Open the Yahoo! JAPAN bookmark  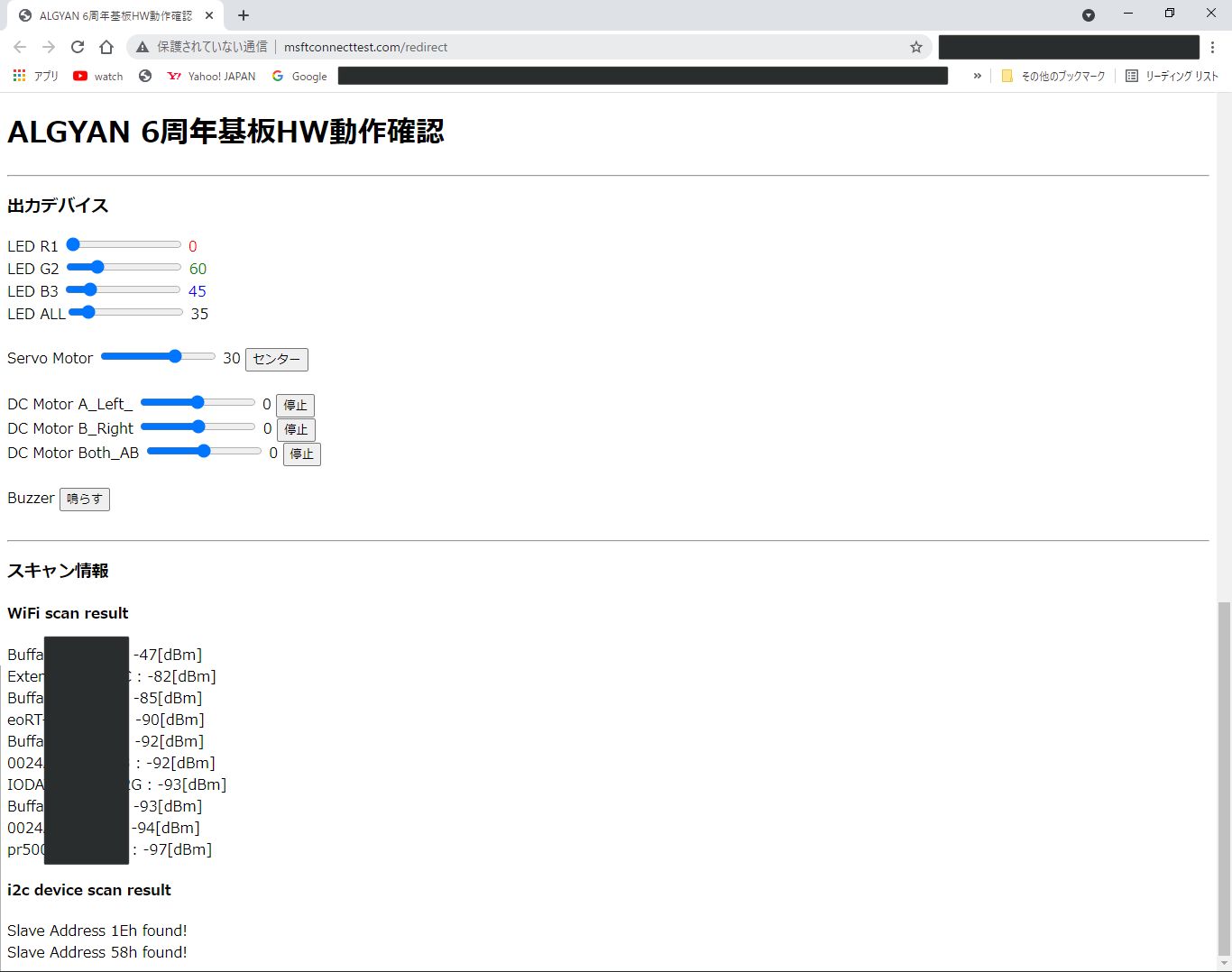[212, 77]
